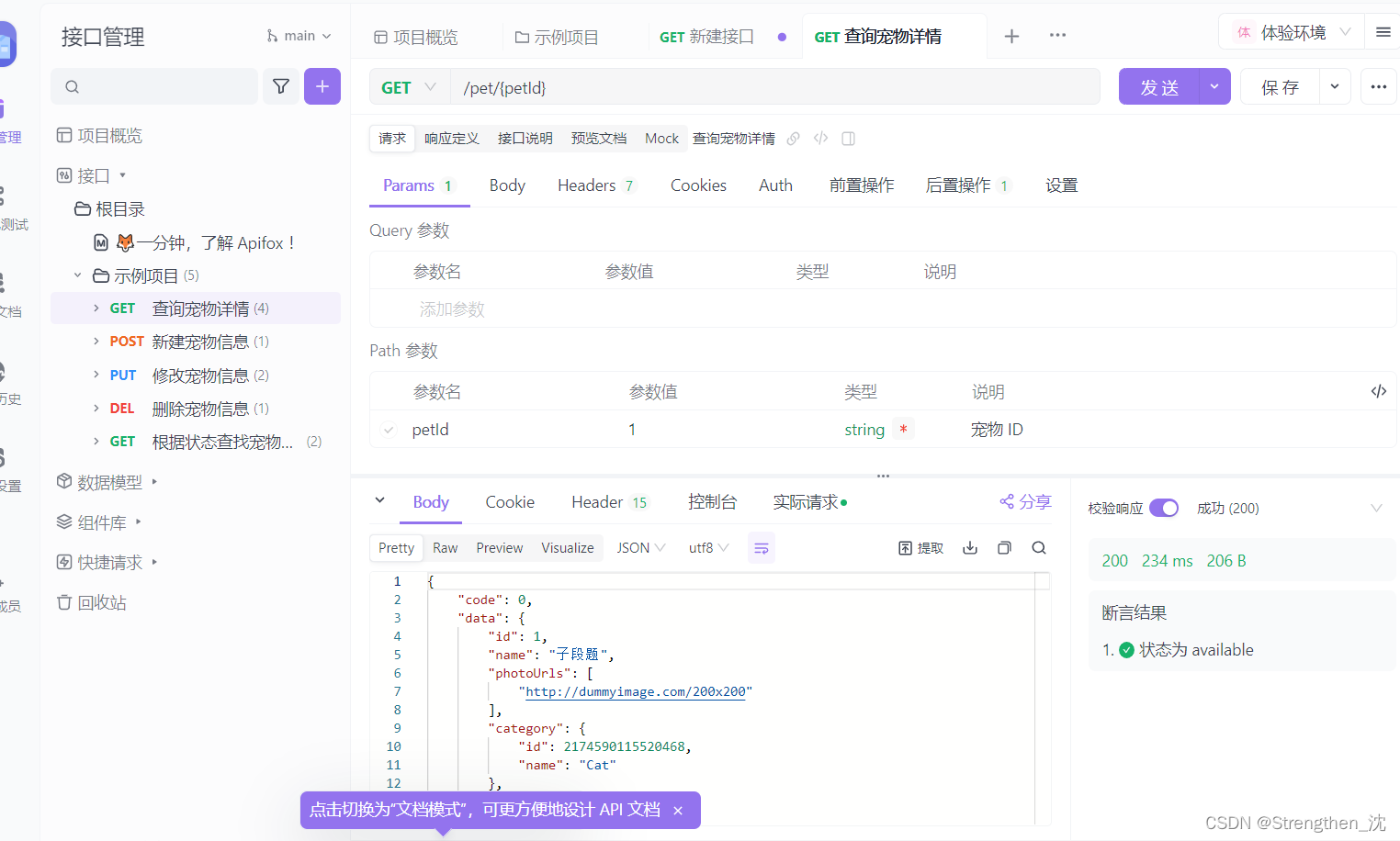
Task: Copy the interface link icon
Action: click(x=794, y=139)
